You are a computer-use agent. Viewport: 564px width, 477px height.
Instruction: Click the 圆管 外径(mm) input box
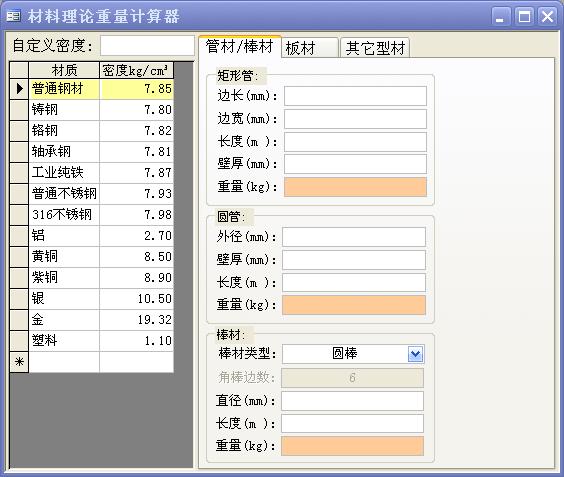354,237
